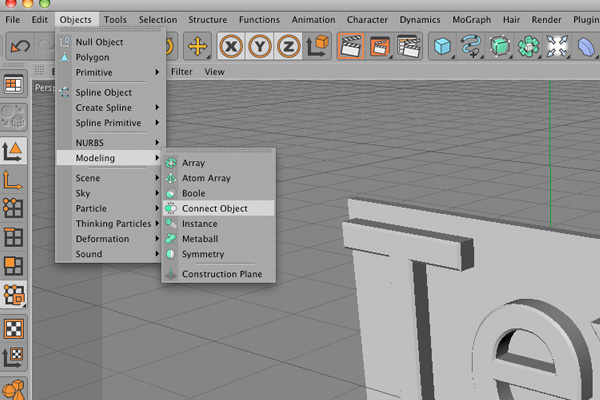Click the blue deformer icon
The height and width of the screenshot is (400, 600).
[x=585, y=46]
